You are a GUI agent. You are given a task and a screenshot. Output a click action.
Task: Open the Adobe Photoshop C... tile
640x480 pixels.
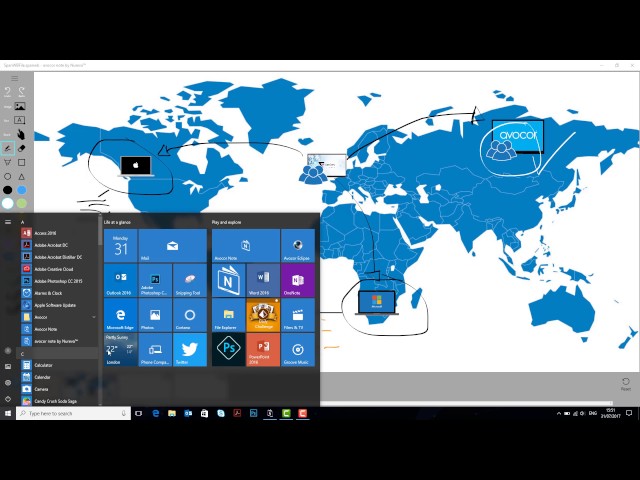point(155,280)
